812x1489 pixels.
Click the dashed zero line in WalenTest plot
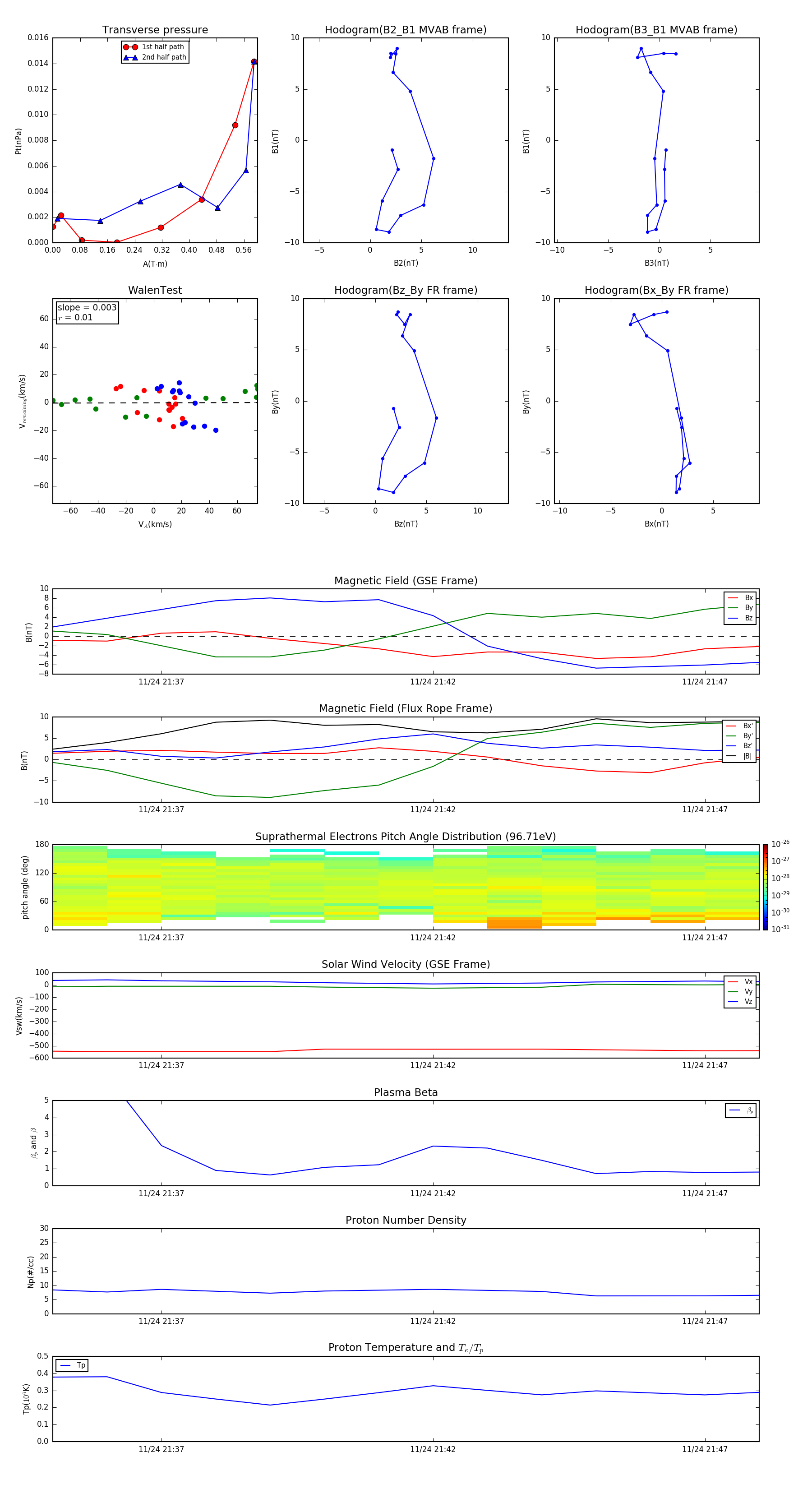[155, 403]
